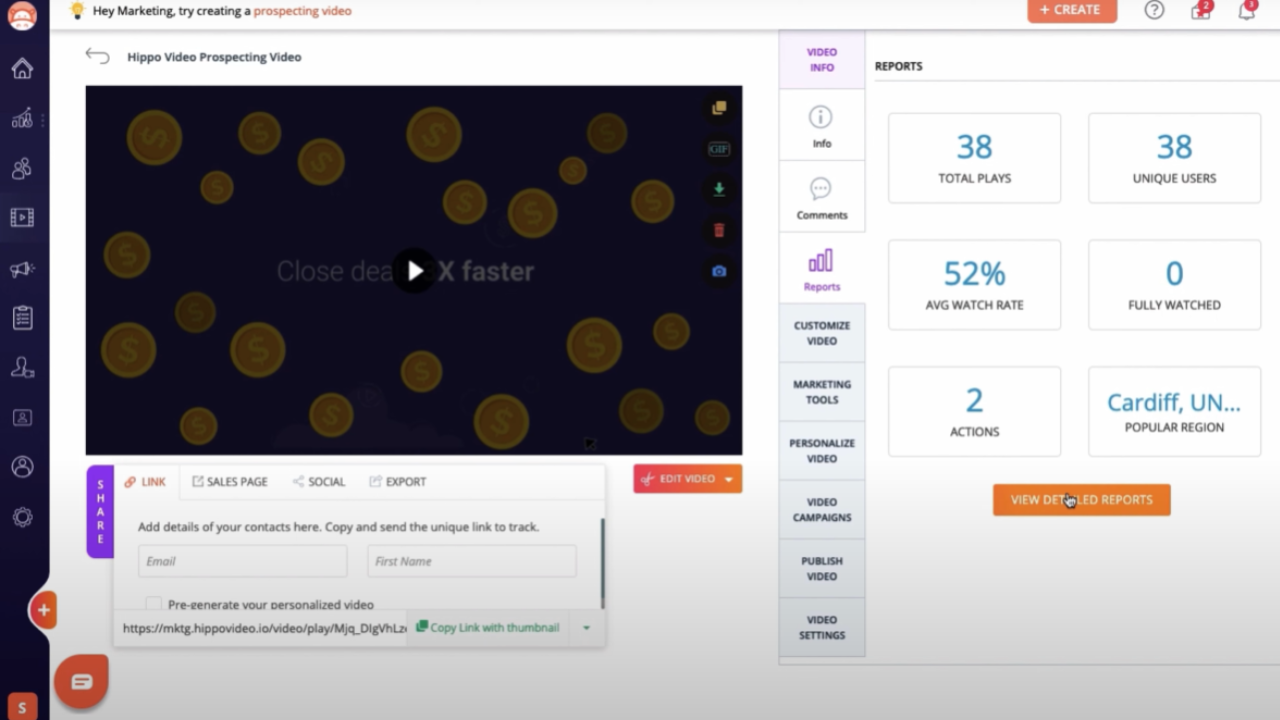The image size is (1280, 720).
Task: Open the Video Info section
Action: click(822, 59)
